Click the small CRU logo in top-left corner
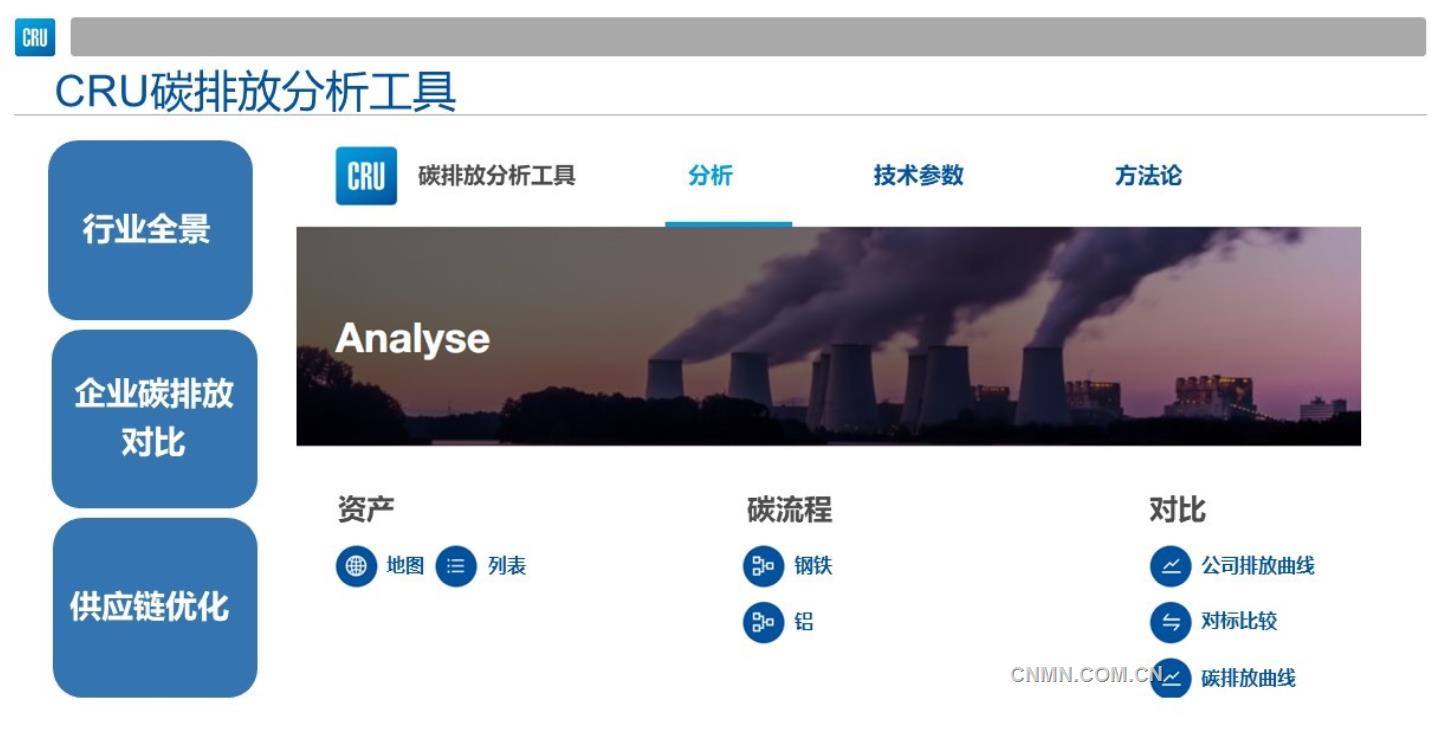The height and width of the screenshot is (750, 1448). (x=35, y=38)
